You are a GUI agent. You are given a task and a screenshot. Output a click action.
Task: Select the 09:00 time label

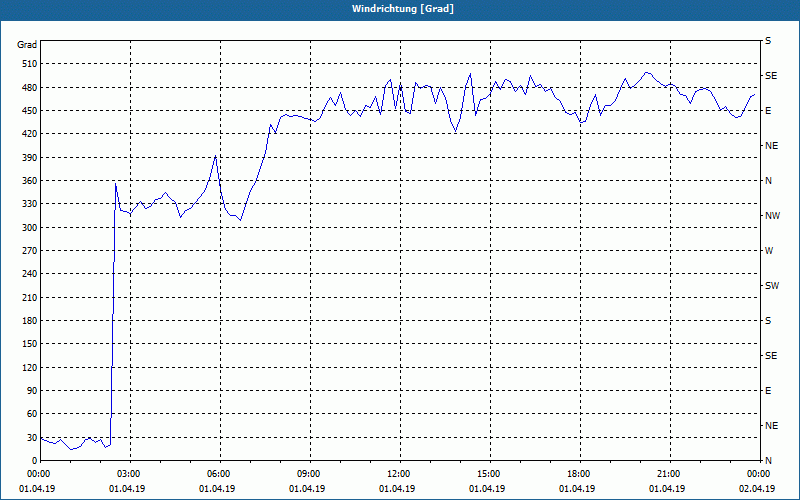tap(307, 474)
